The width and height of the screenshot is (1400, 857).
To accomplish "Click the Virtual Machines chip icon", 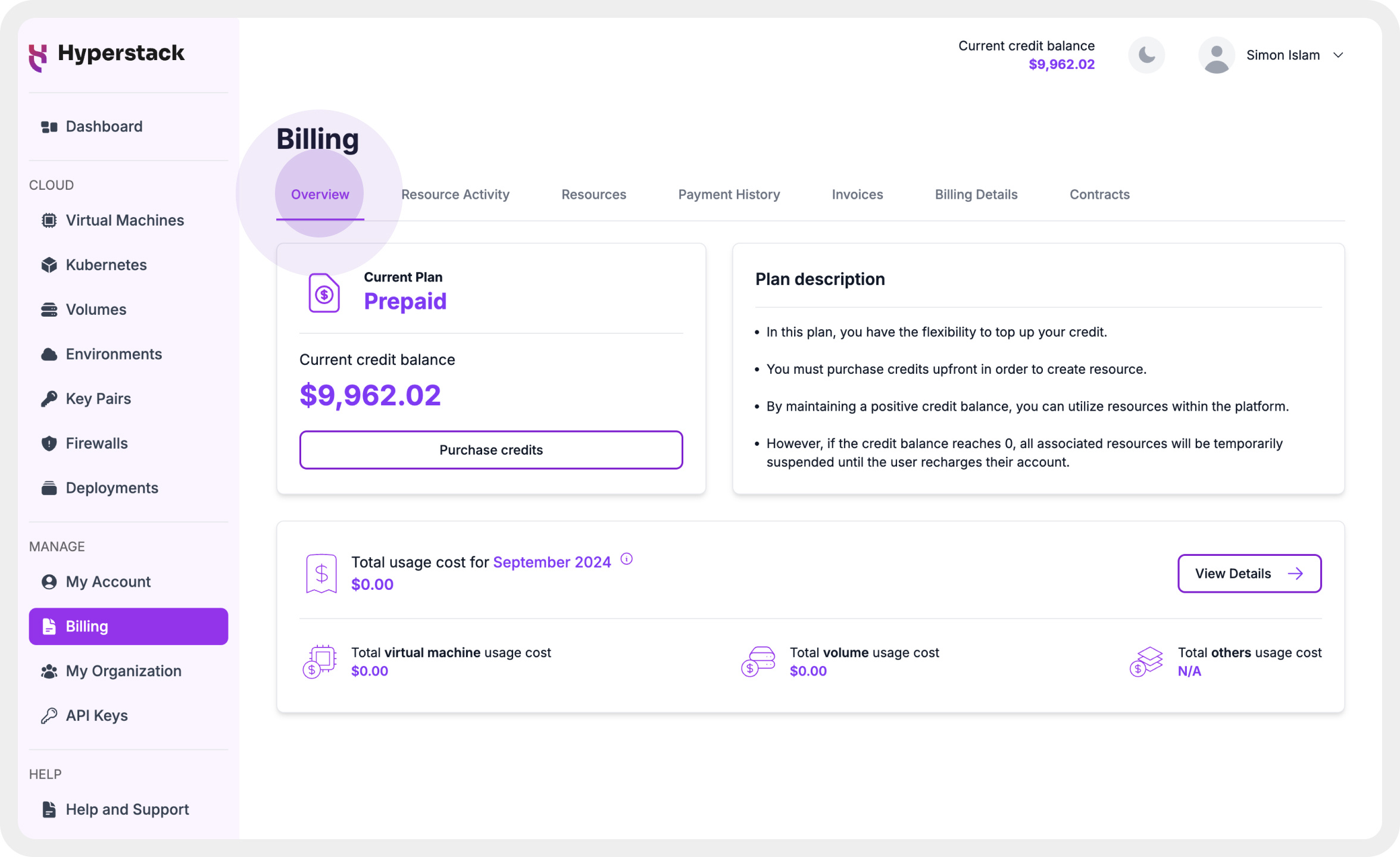I will [x=49, y=220].
